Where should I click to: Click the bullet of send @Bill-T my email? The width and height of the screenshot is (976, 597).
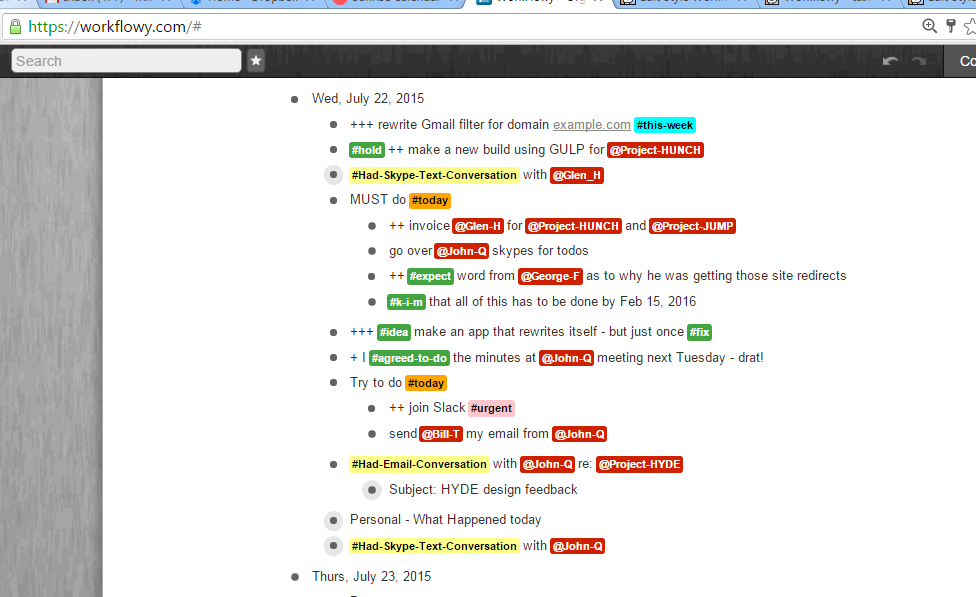point(372,434)
